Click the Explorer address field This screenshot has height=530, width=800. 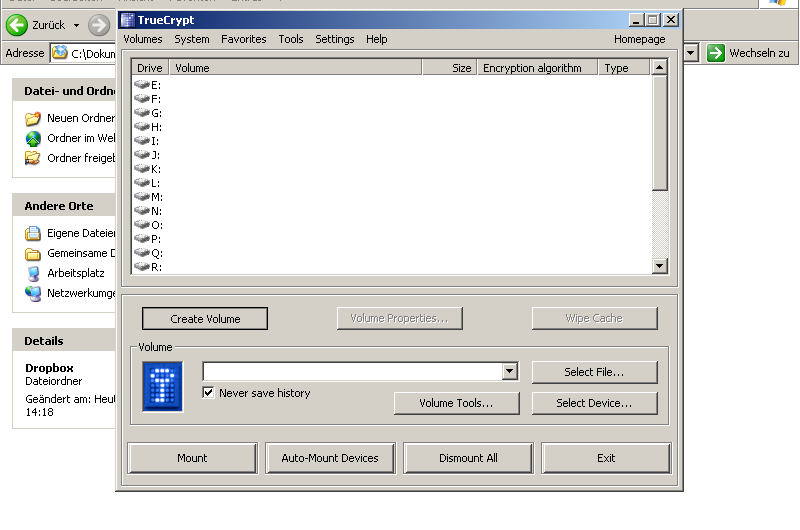pos(84,53)
